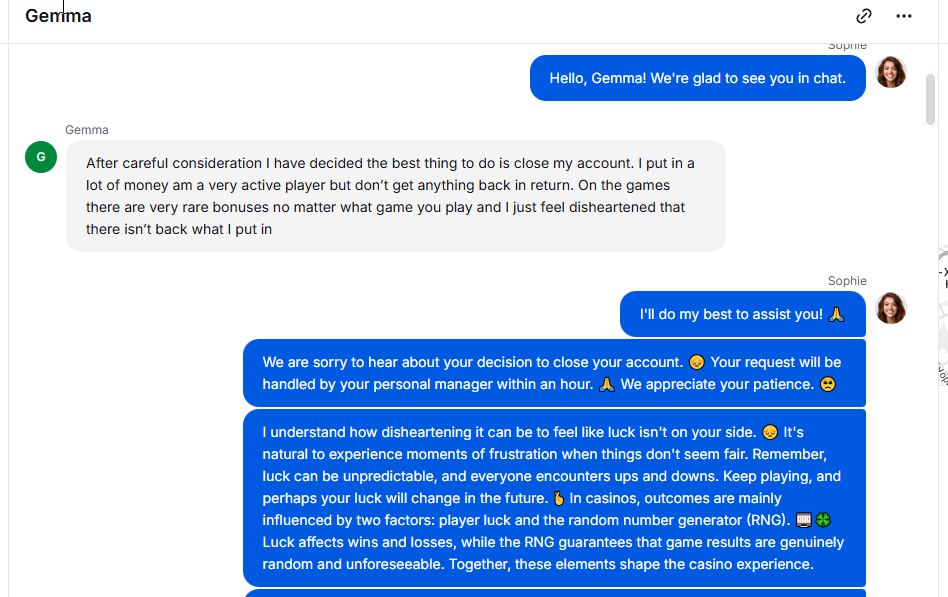This screenshot has height=597, width=948.
Task: Click the "Gemma" chat title
Action: (58, 16)
